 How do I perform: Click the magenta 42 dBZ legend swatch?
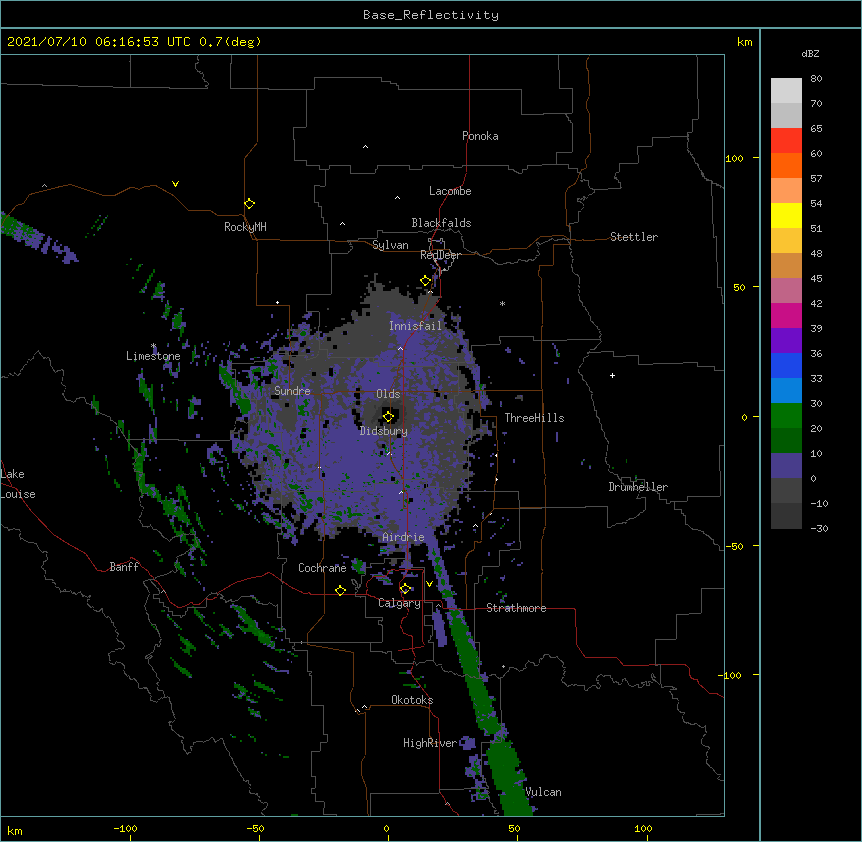point(786,315)
